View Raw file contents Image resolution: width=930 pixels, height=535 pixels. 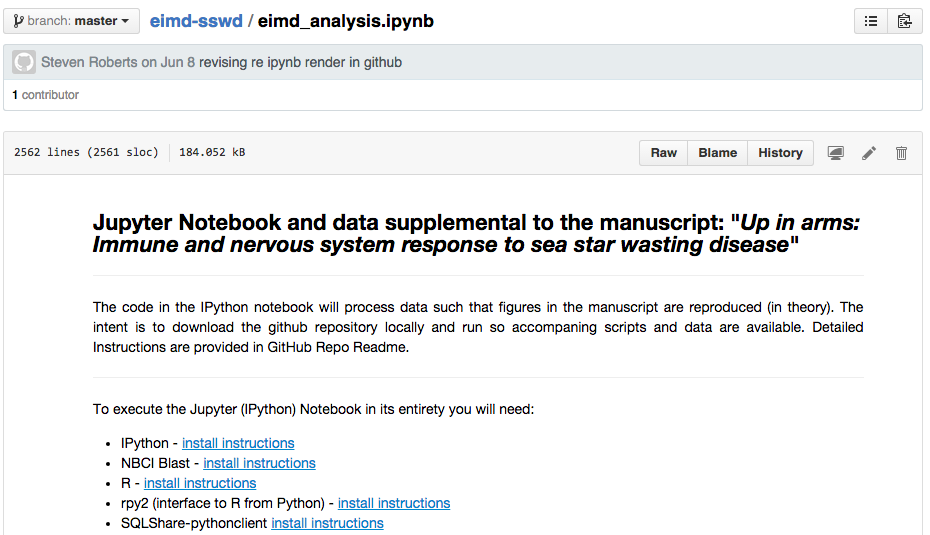tap(664, 153)
